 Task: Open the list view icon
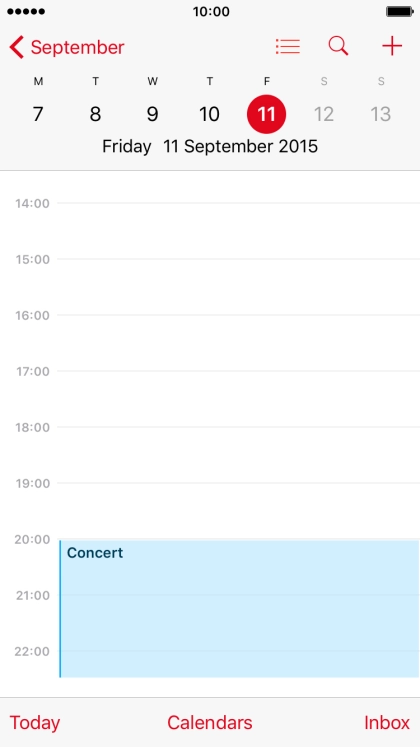coord(288,47)
